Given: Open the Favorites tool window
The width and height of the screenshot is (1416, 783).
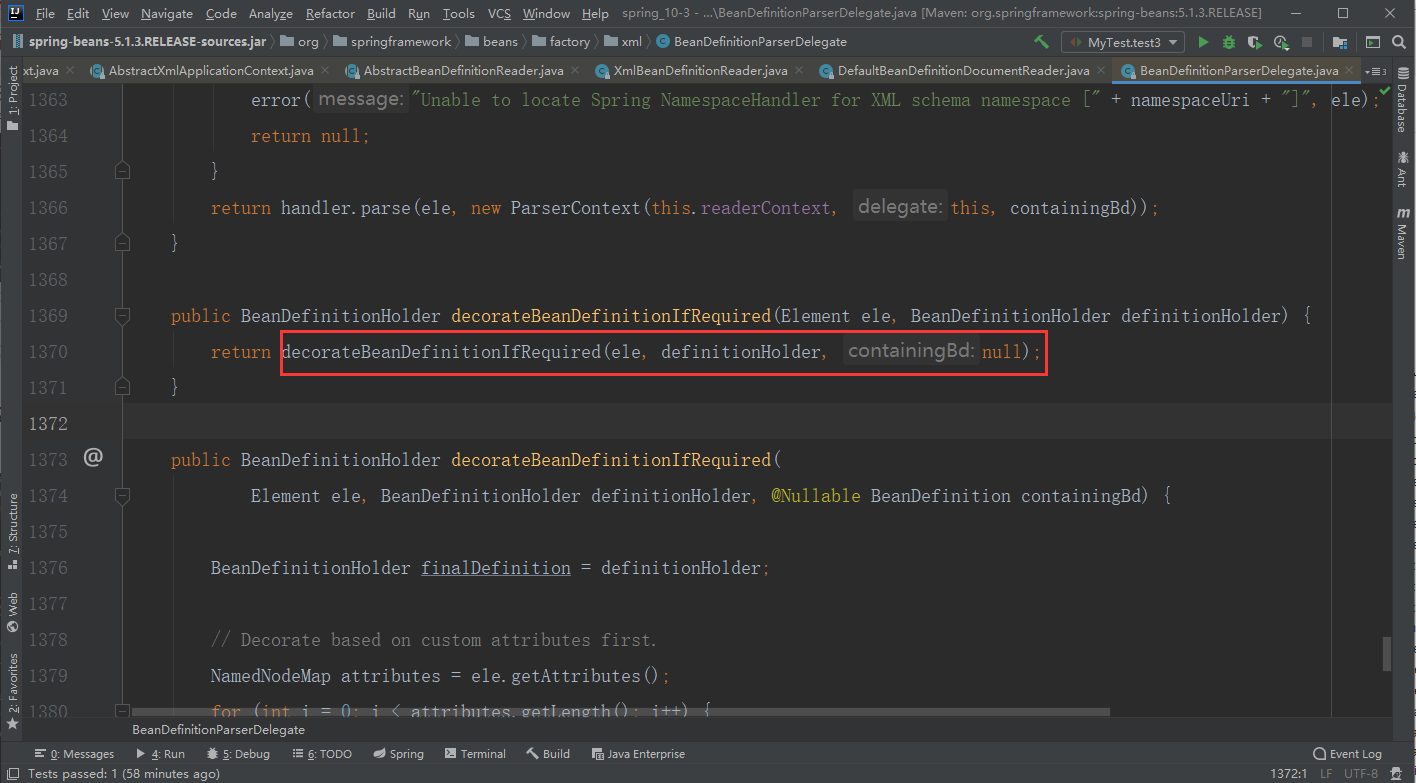Looking at the screenshot, I should (12, 690).
